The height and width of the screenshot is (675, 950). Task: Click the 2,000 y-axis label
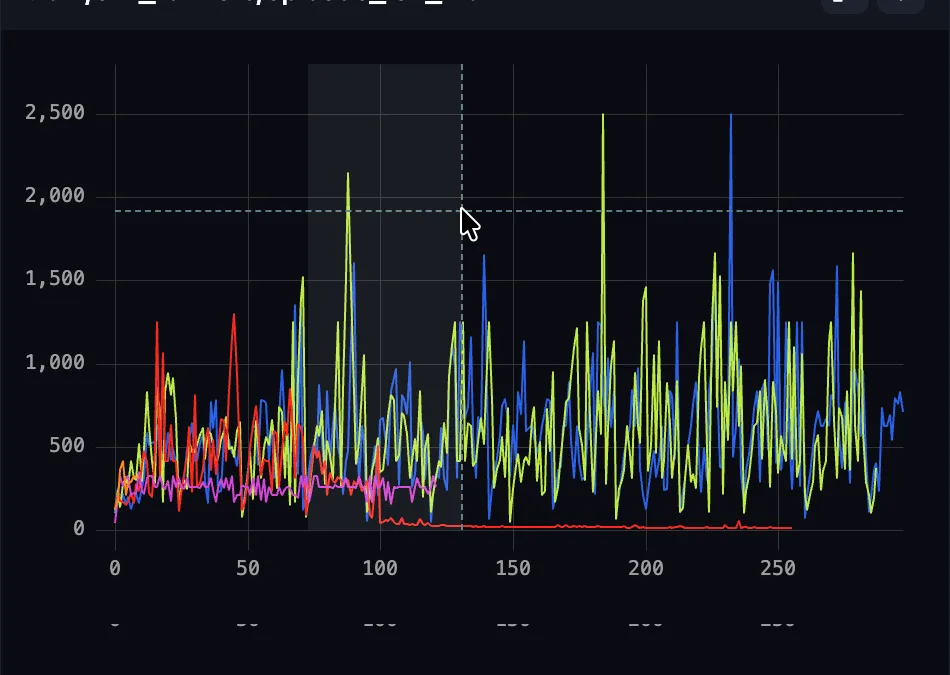pyautogui.click(x=55, y=196)
